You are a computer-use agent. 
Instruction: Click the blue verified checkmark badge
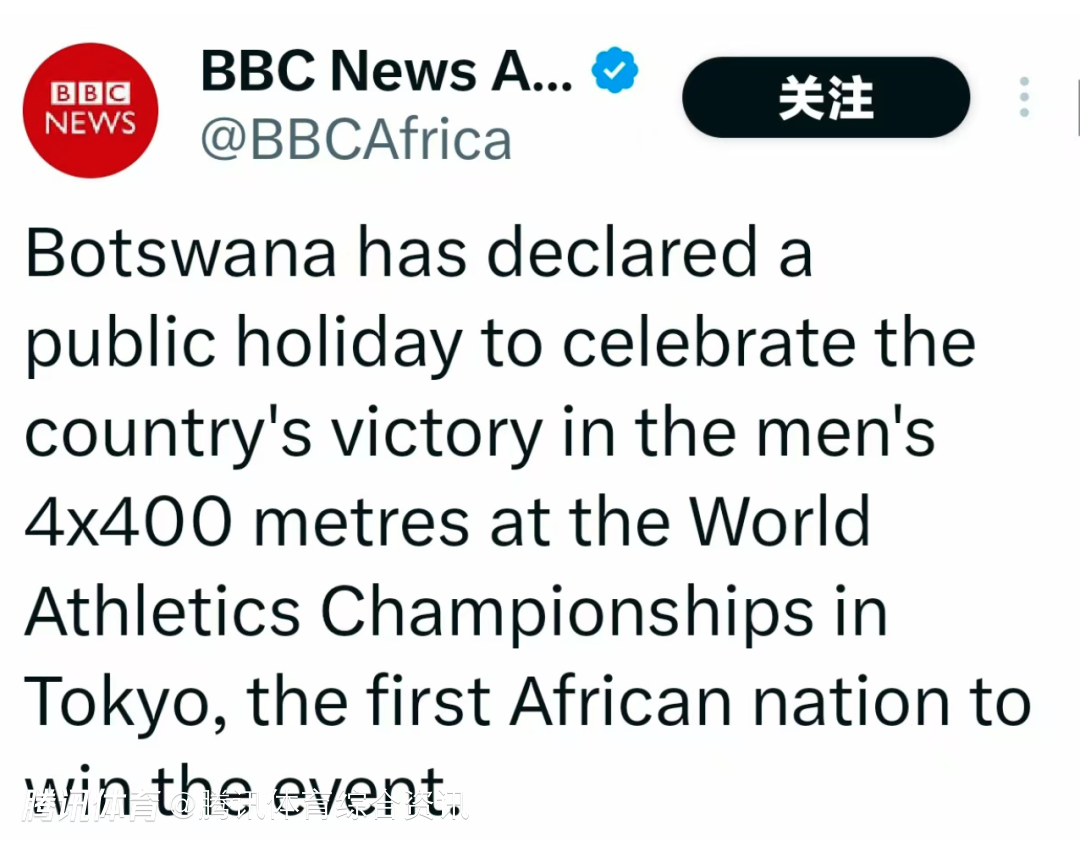pyautogui.click(x=615, y=71)
